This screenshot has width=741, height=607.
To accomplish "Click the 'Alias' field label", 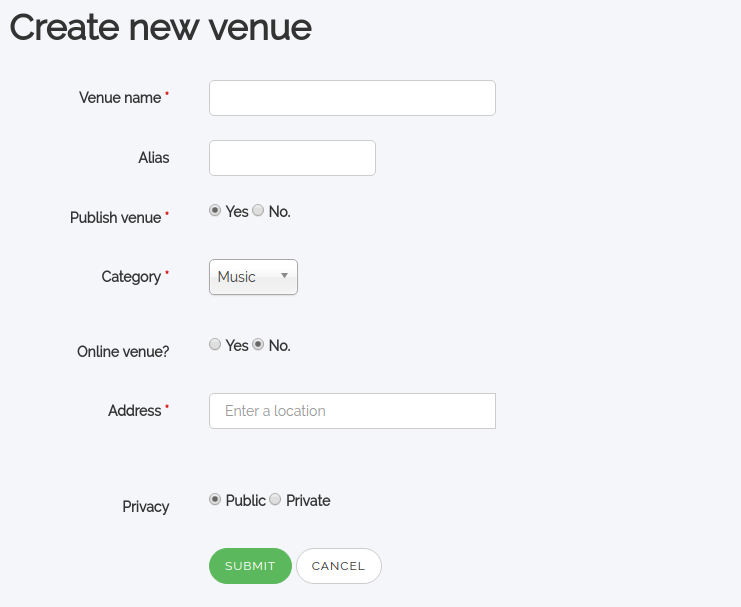I will click(x=154, y=158).
